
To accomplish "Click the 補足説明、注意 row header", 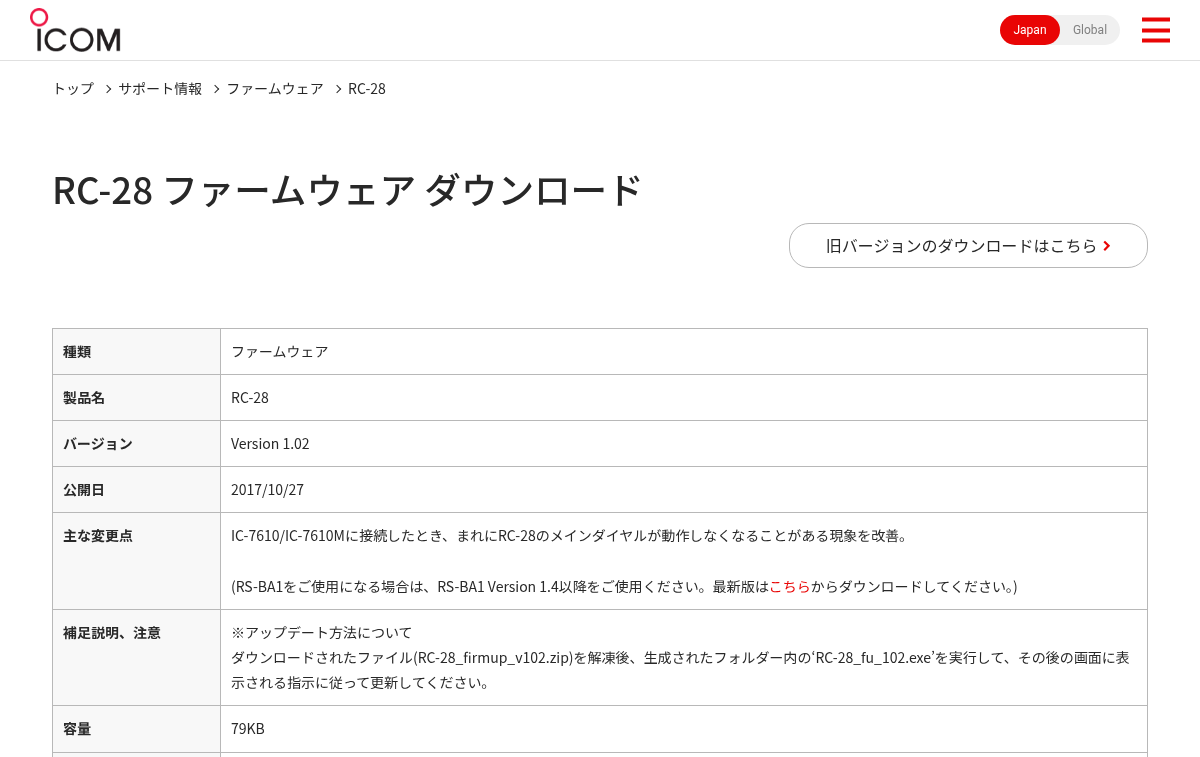I will pyautogui.click(x=136, y=657).
